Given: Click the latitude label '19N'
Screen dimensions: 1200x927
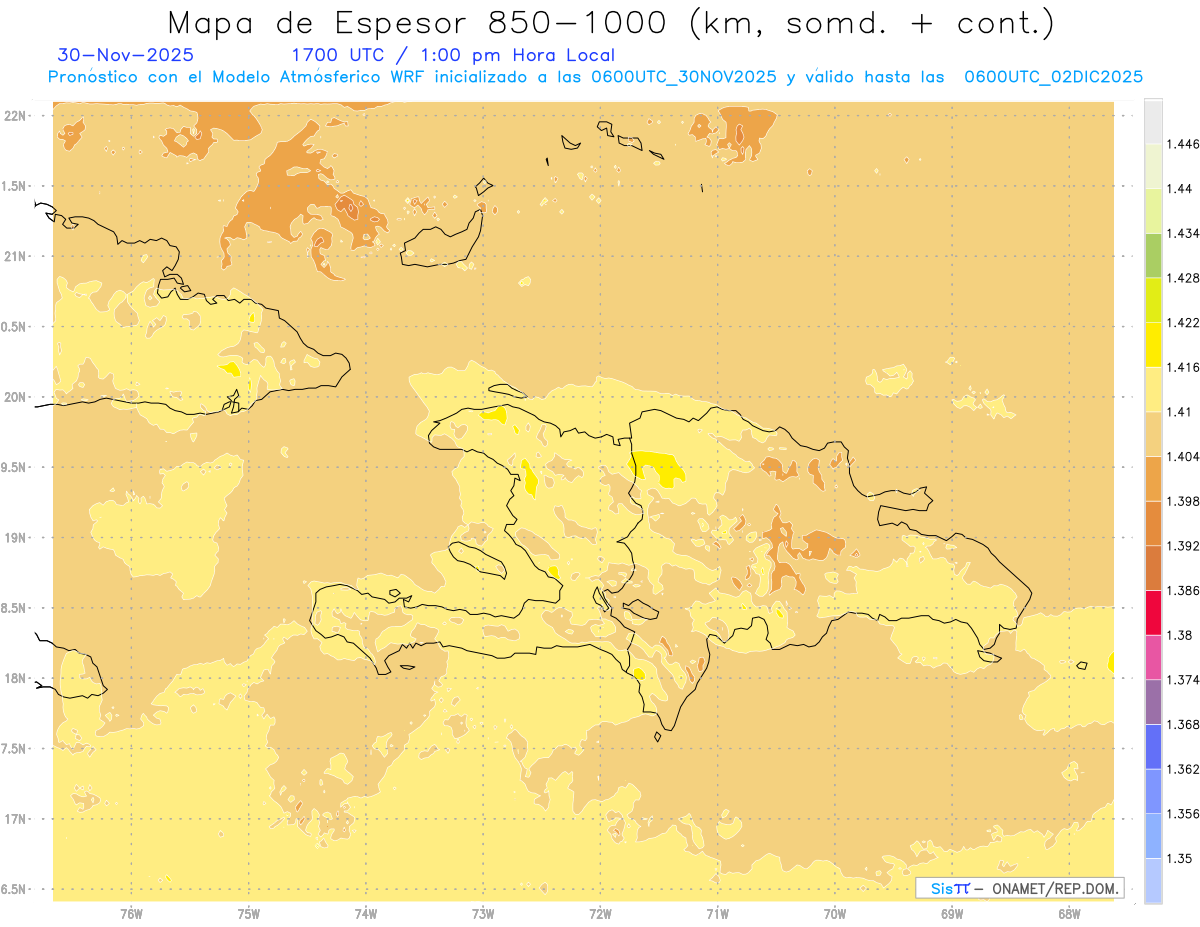Looking at the screenshot, I should 16,538.
